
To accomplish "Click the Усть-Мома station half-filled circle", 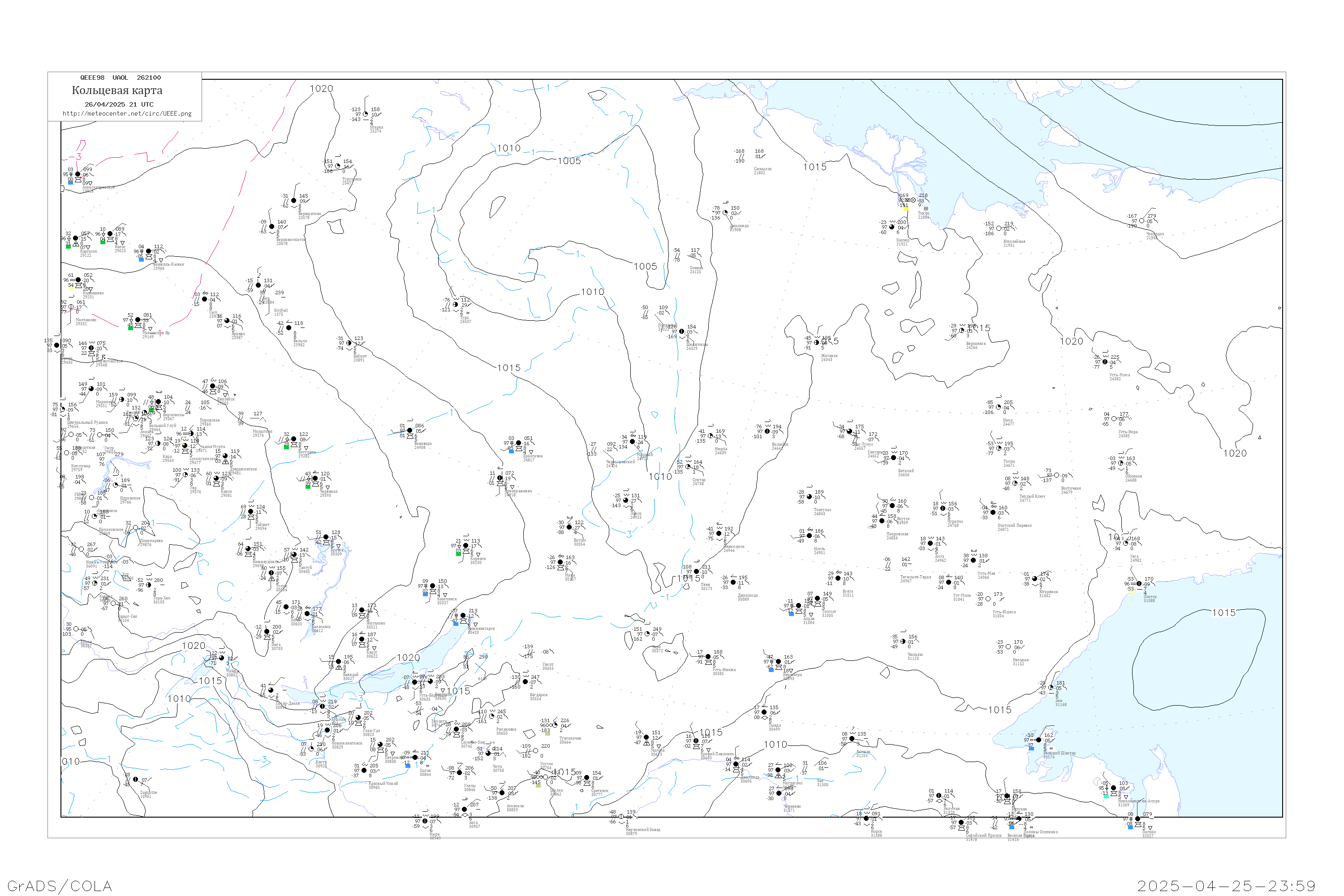I will pyautogui.click(x=1105, y=362).
